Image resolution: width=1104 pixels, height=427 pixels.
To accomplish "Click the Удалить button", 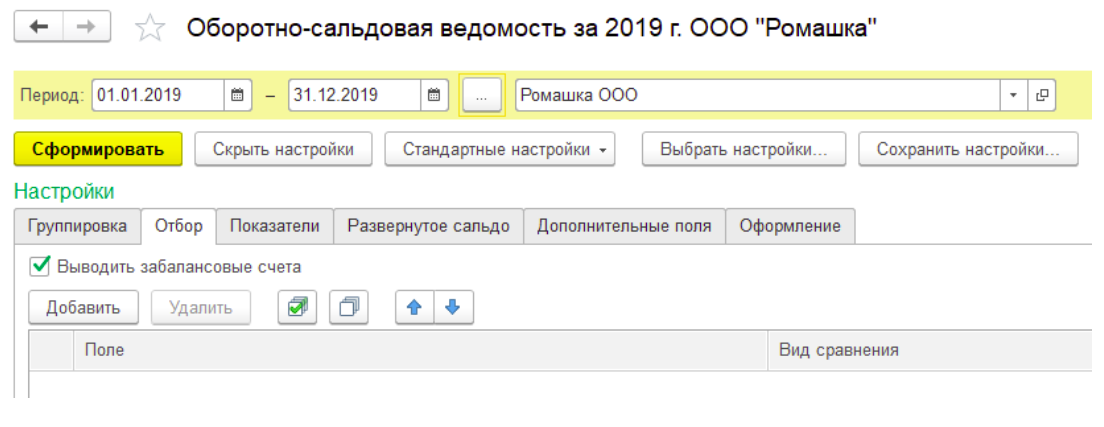I will pyautogui.click(x=201, y=308).
